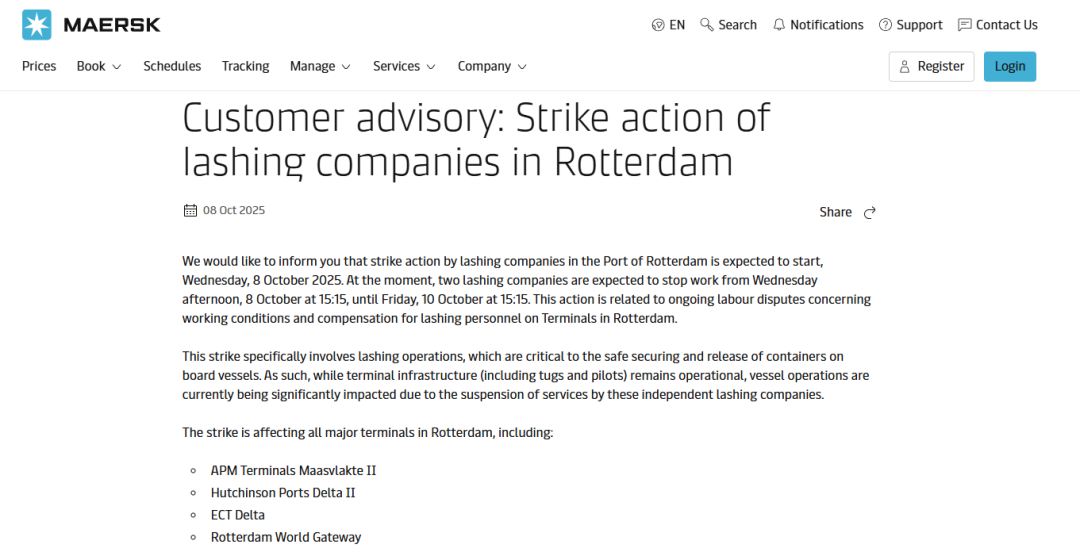1080x552 pixels.
Task: Open the Services dropdown chevron
Action: (431, 67)
